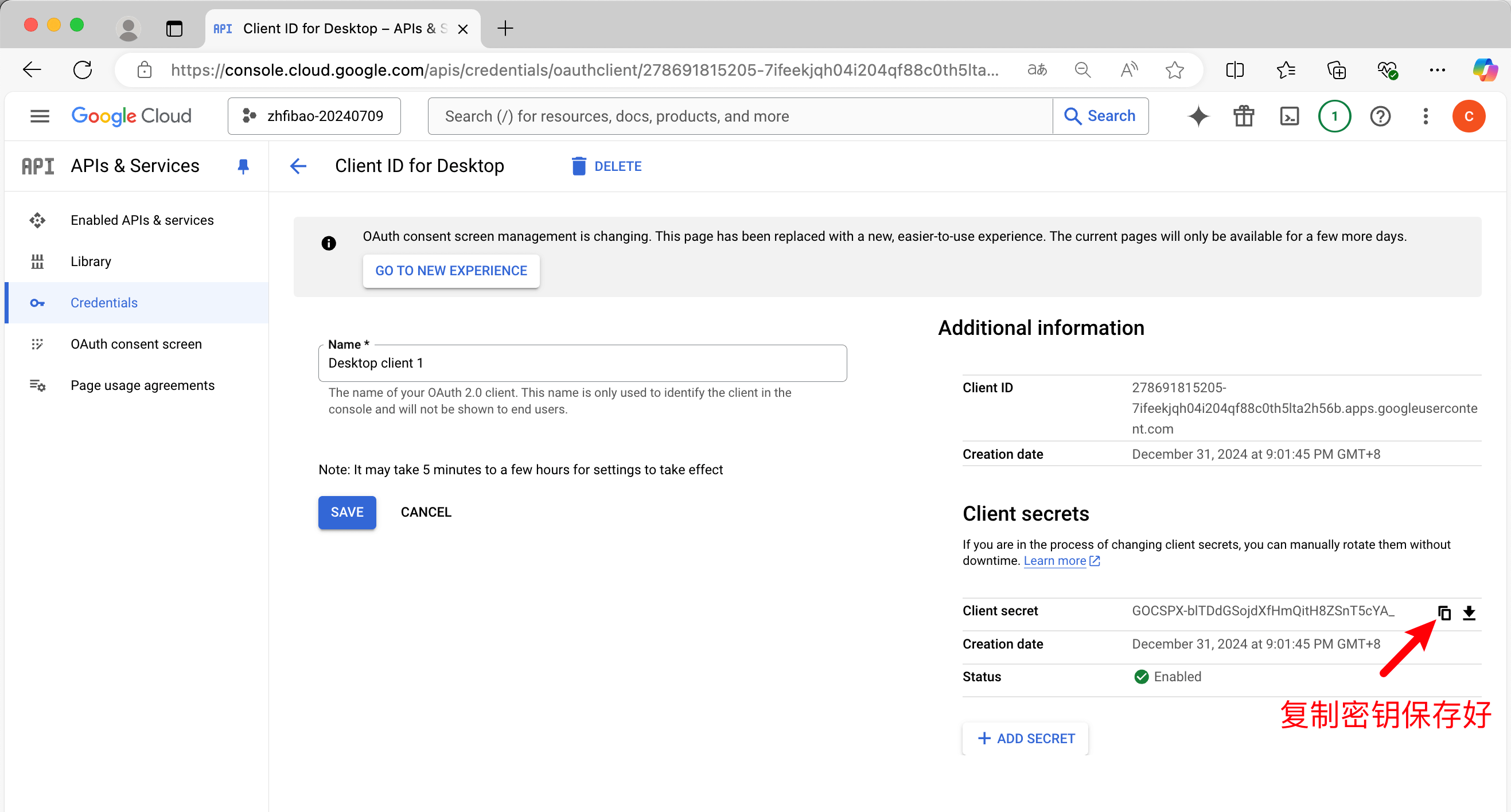The image size is (1511, 812).
Task: Download the client secret JSON
Action: (1469, 612)
